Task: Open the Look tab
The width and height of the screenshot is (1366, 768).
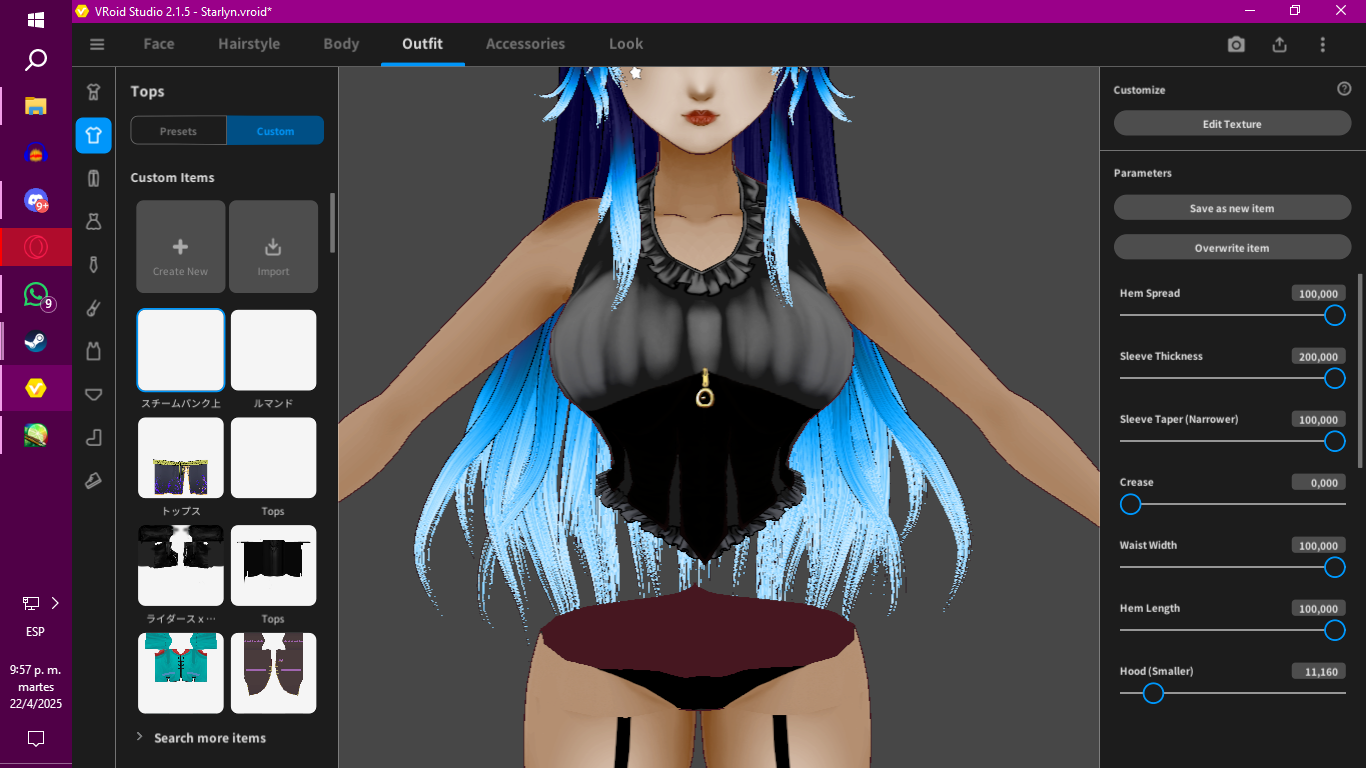Action: 626,44
